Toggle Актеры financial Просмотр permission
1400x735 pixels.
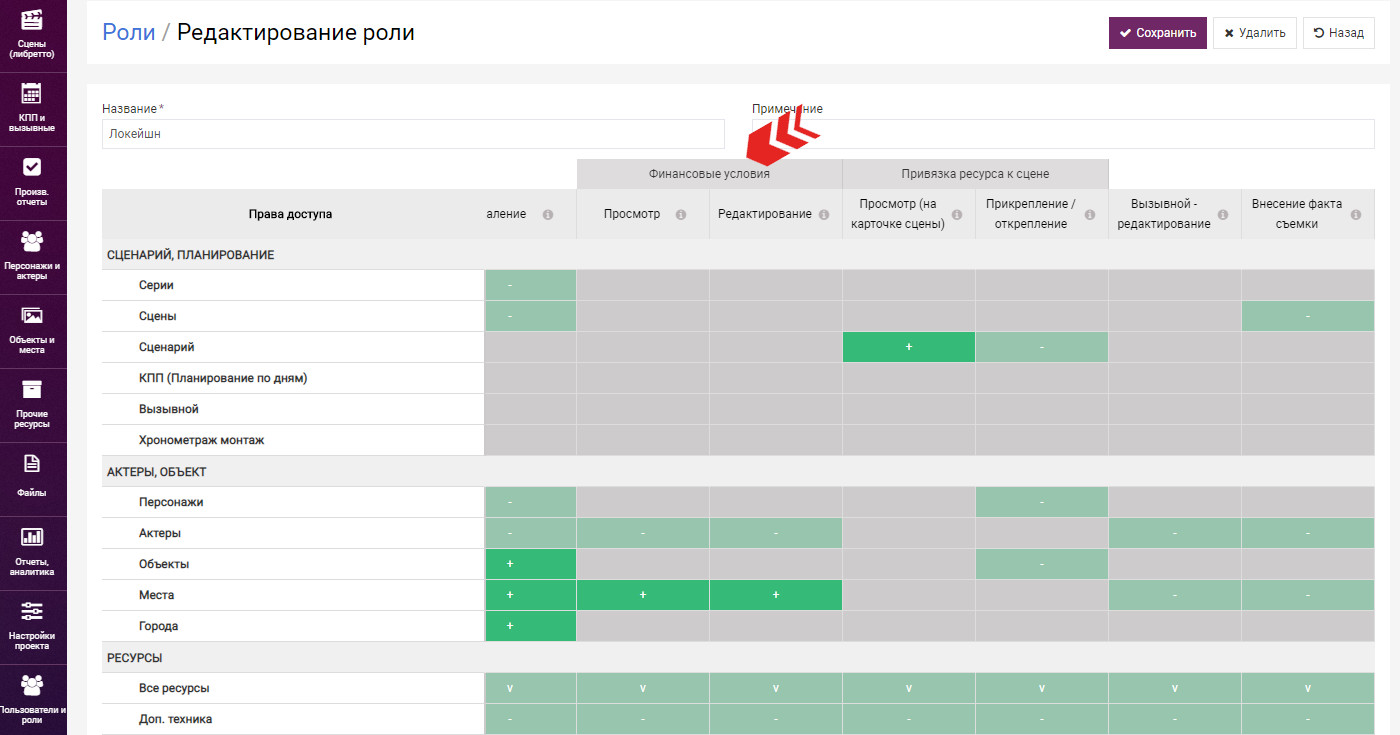click(x=643, y=533)
